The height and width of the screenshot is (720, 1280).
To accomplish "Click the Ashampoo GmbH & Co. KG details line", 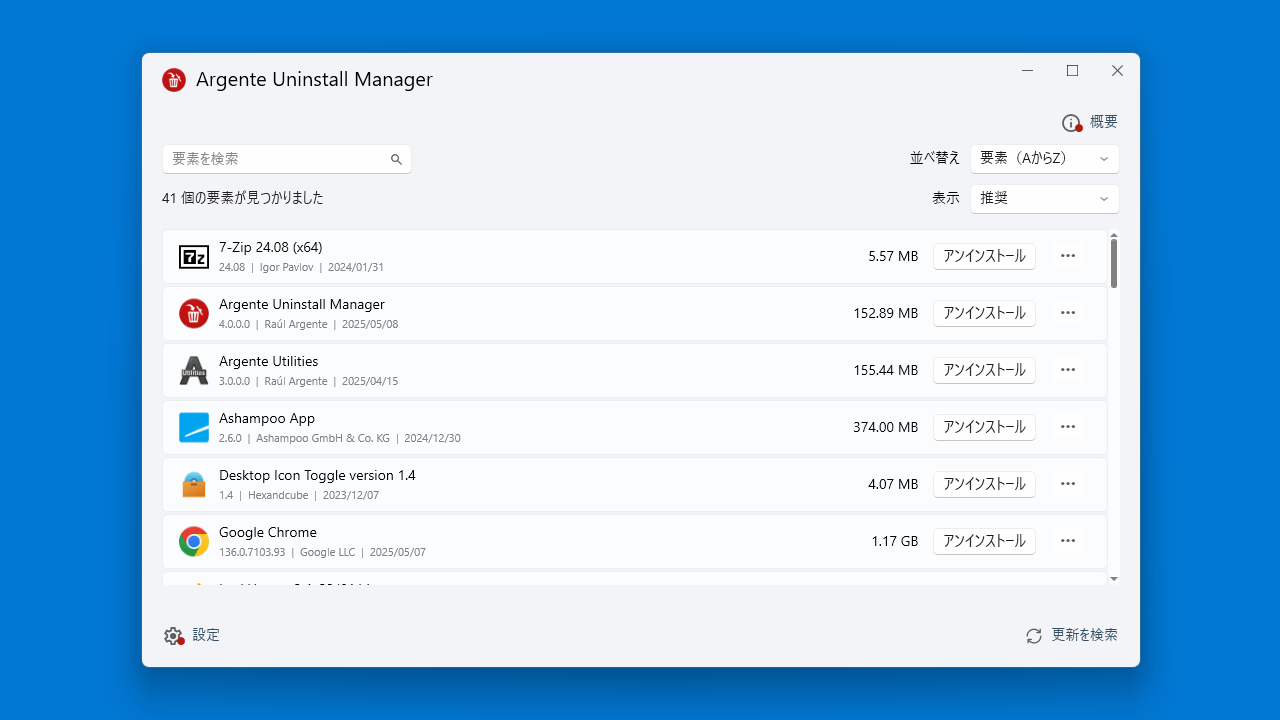I will point(340,438).
